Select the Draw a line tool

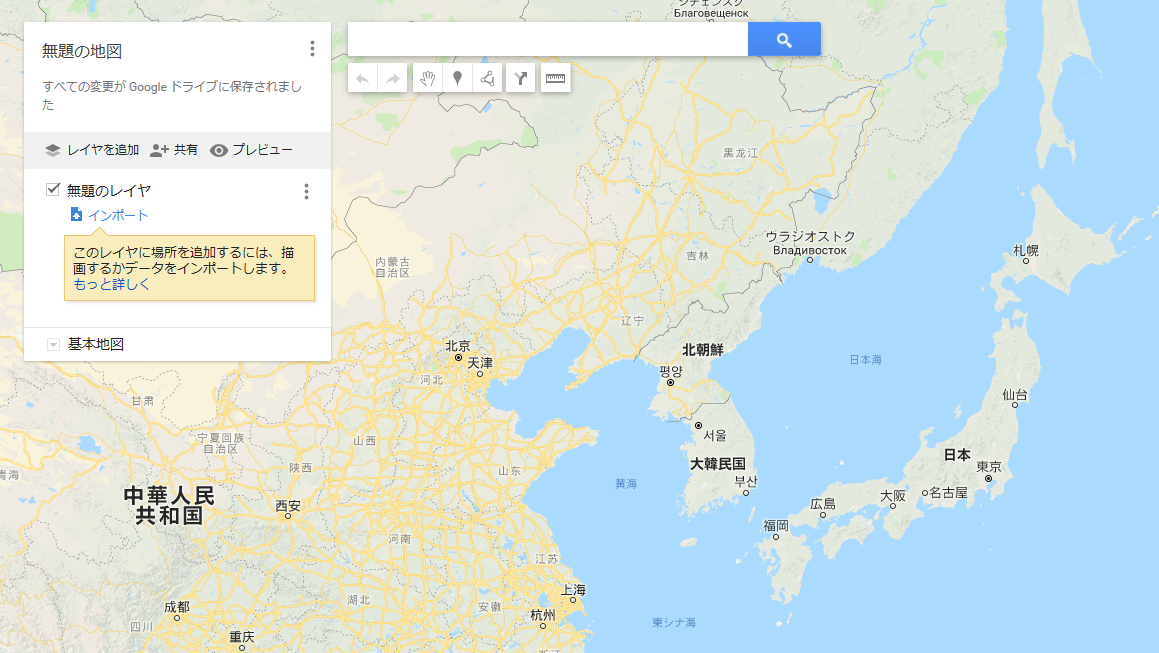(487, 78)
